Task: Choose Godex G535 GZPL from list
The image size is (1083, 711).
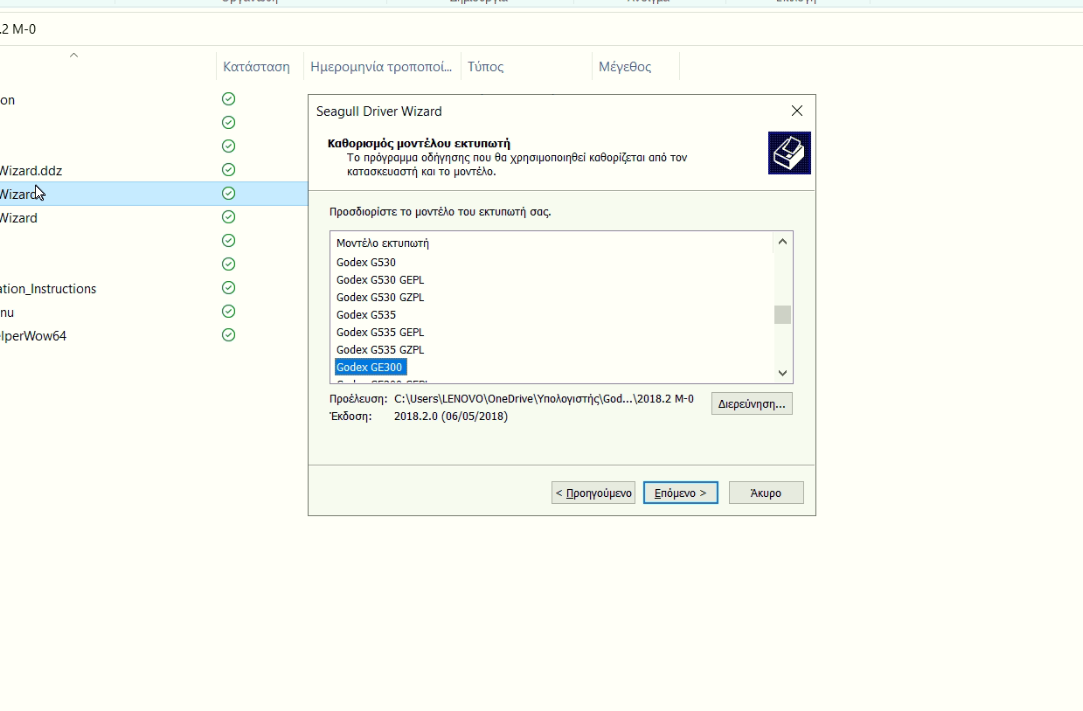Action: (380, 350)
